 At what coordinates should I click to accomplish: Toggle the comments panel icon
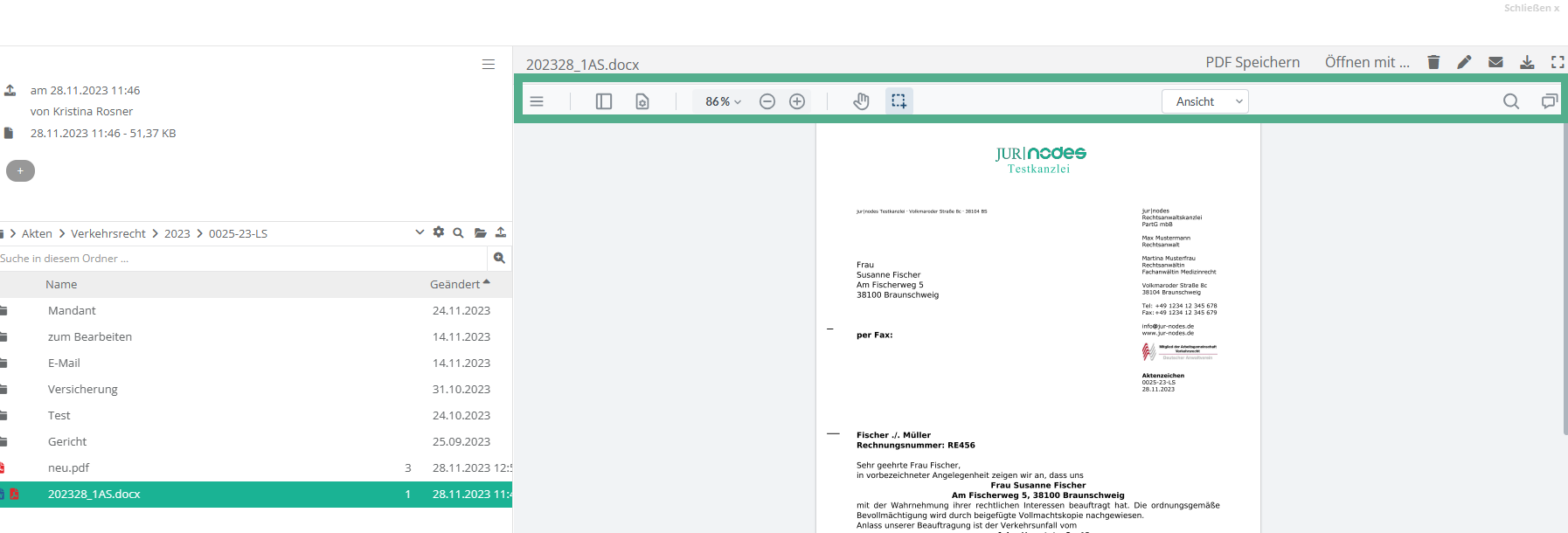point(1549,101)
